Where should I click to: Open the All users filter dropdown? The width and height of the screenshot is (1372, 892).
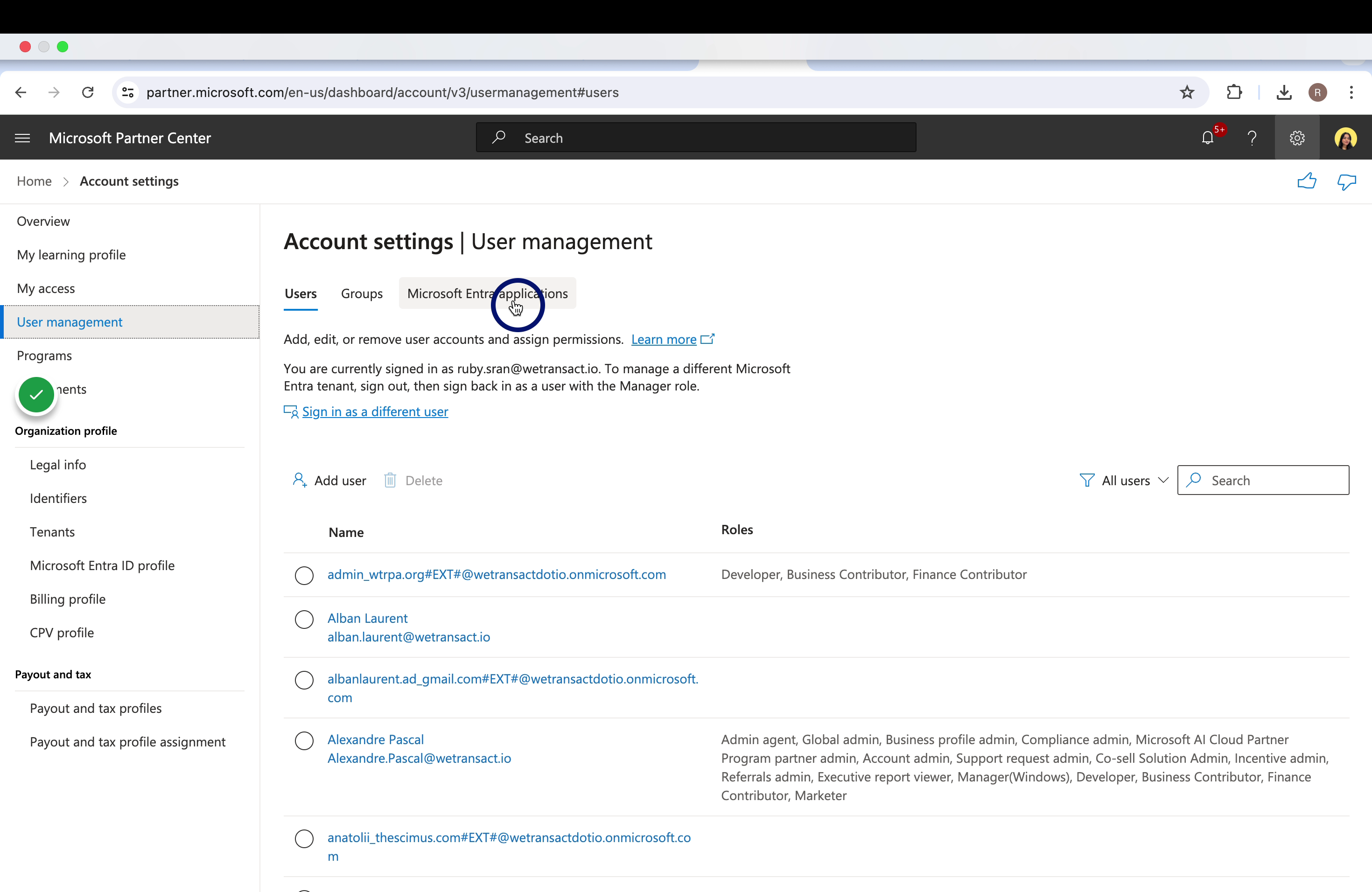coord(1124,480)
